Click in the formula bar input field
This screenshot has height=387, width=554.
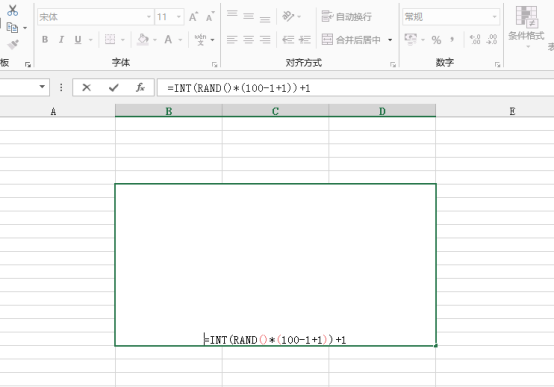click(355, 88)
